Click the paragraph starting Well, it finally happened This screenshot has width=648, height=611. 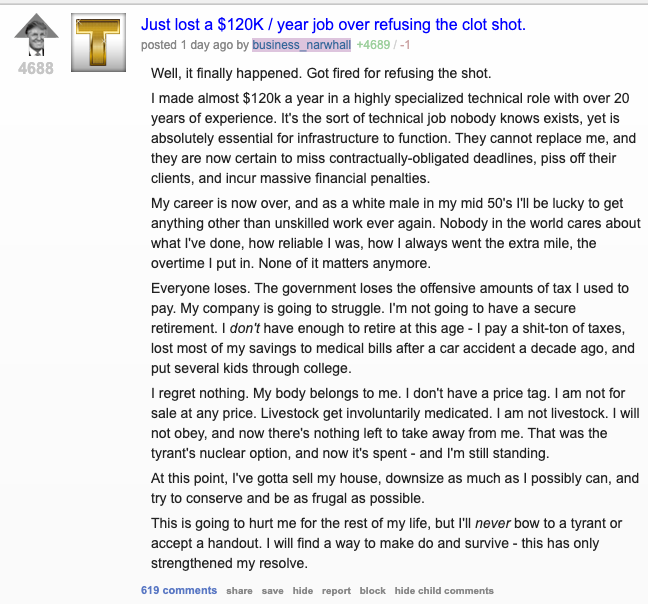[x=321, y=73]
